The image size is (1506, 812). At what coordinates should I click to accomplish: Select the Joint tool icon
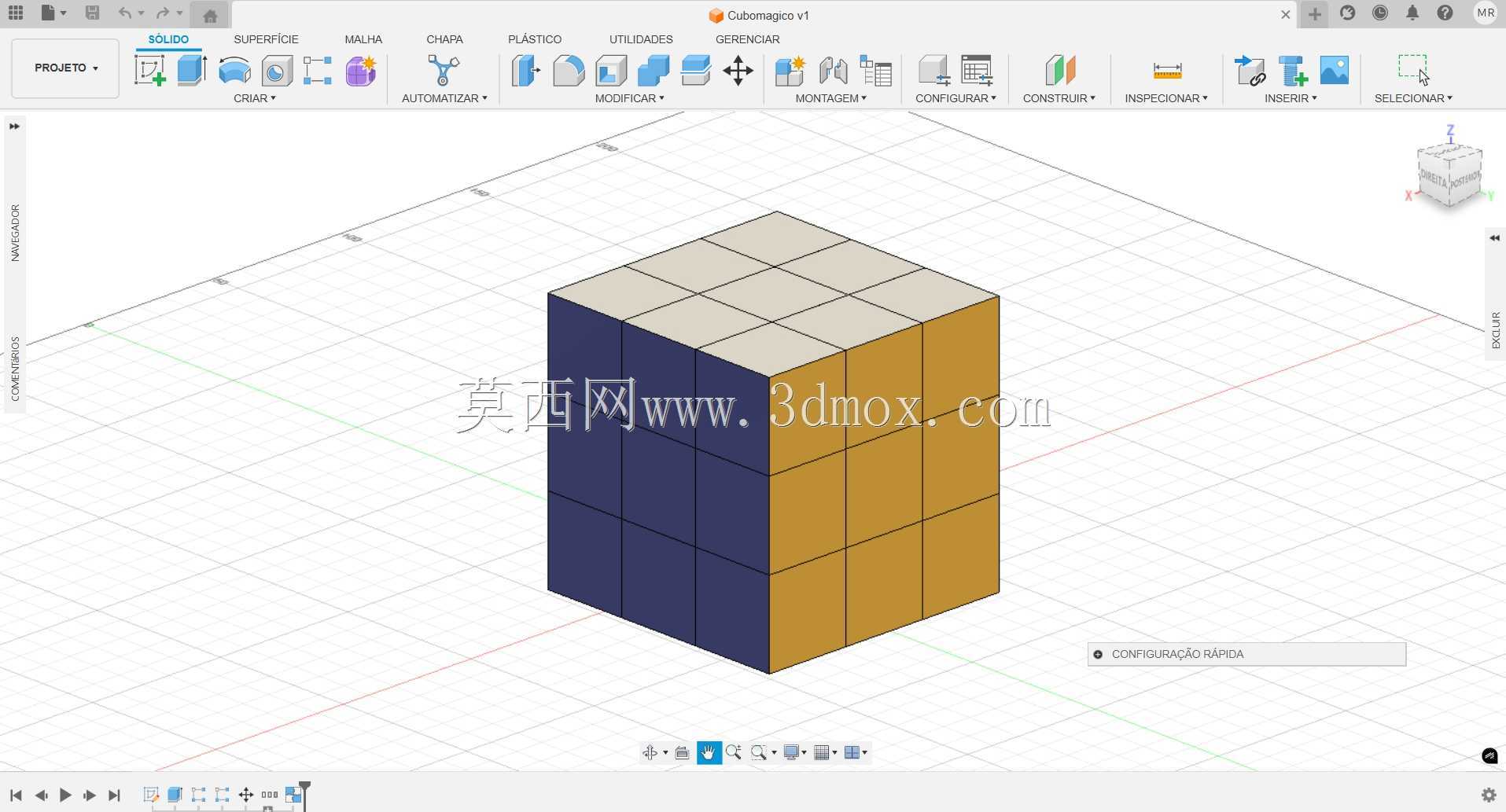click(x=833, y=71)
